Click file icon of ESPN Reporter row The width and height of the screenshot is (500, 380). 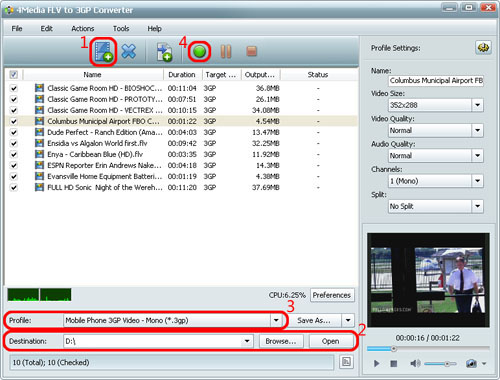(x=39, y=165)
